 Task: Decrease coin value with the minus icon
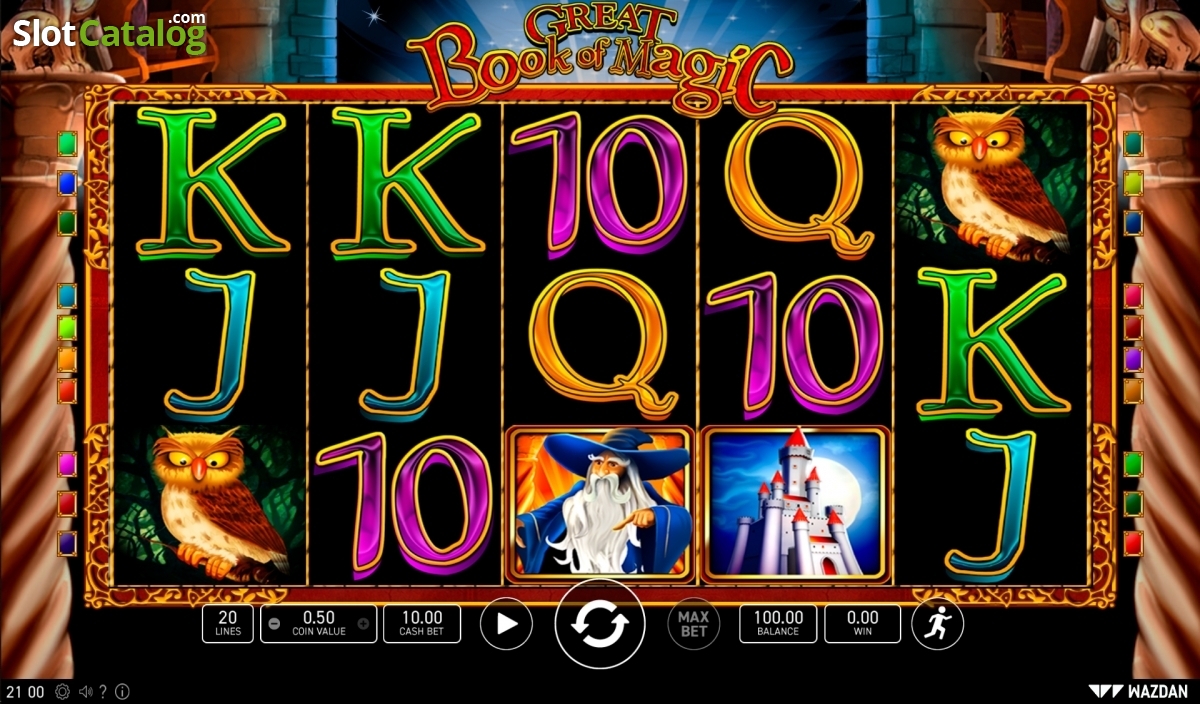click(x=274, y=624)
